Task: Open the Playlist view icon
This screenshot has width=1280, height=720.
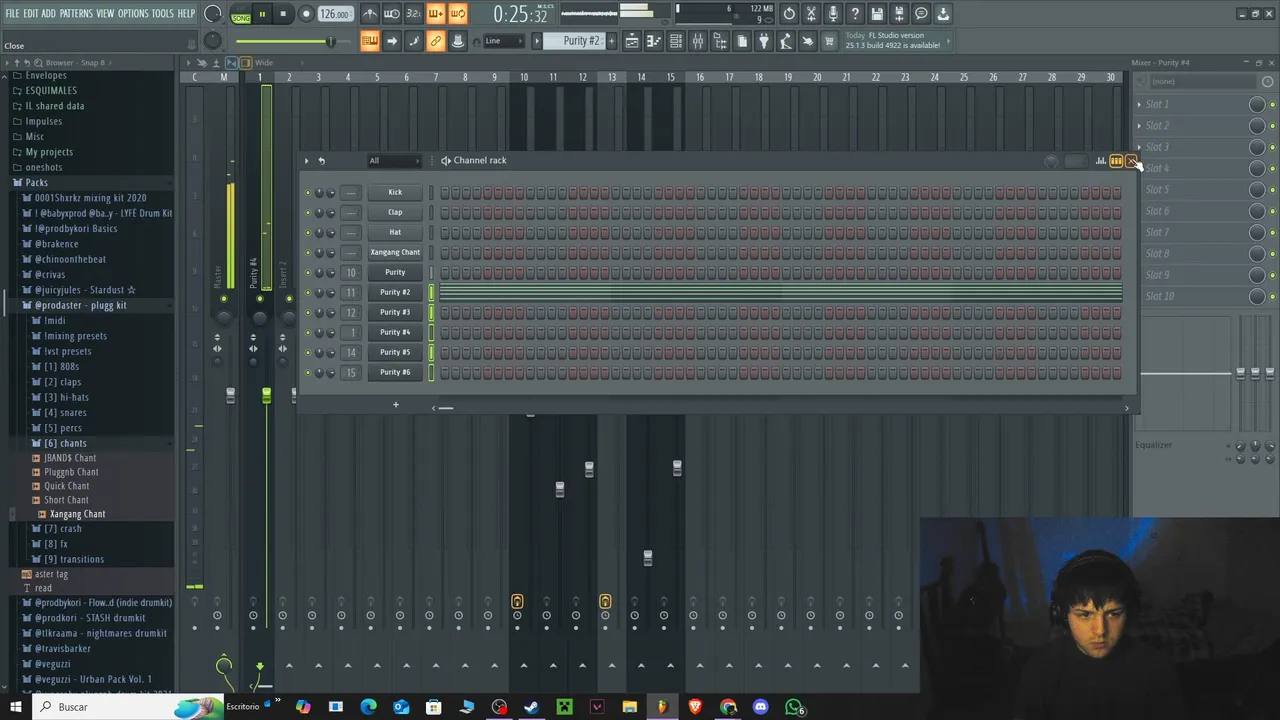Action: [x=632, y=41]
